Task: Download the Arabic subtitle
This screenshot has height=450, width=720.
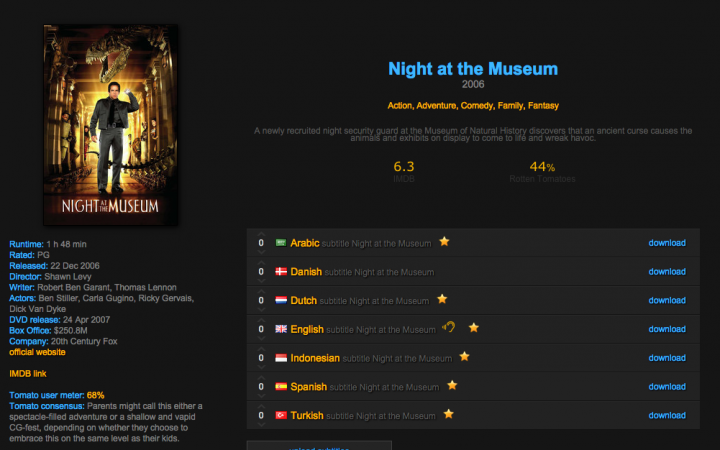Action: pyautogui.click(x=667, y=243)
